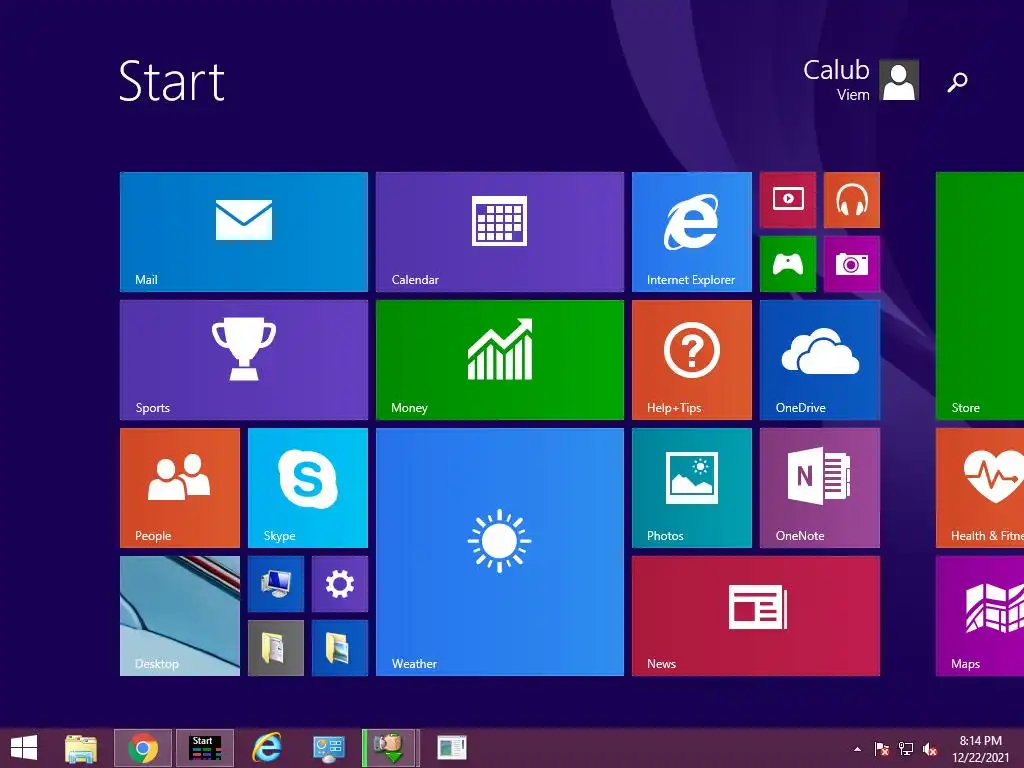The height and width of the screenshot is (768, 1024).
Task: Click the search magnifier icon
Action: (957, 82)
